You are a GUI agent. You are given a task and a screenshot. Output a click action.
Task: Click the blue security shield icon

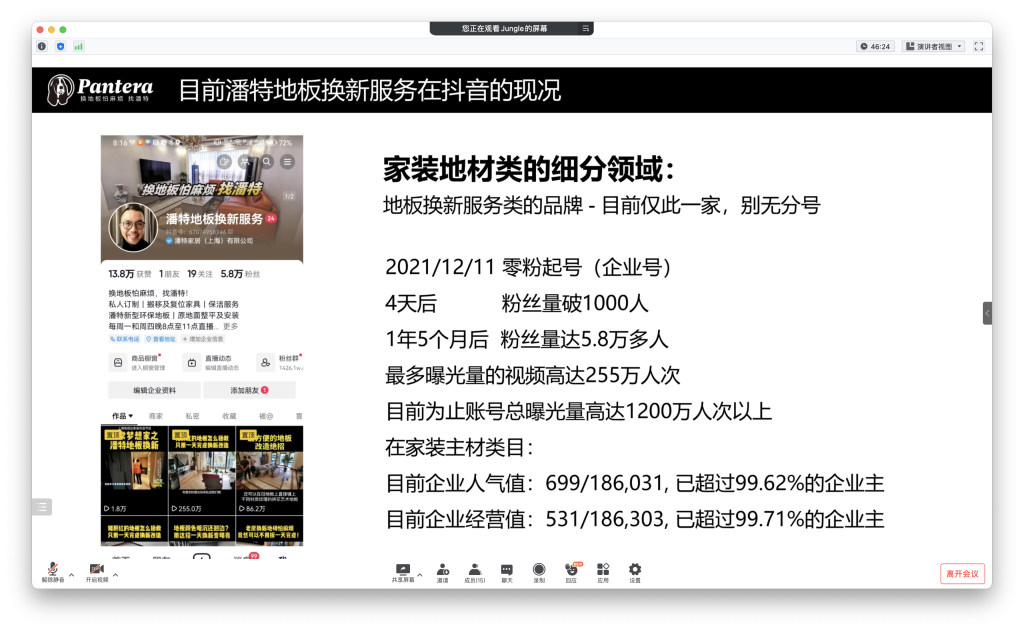(60, 46)
